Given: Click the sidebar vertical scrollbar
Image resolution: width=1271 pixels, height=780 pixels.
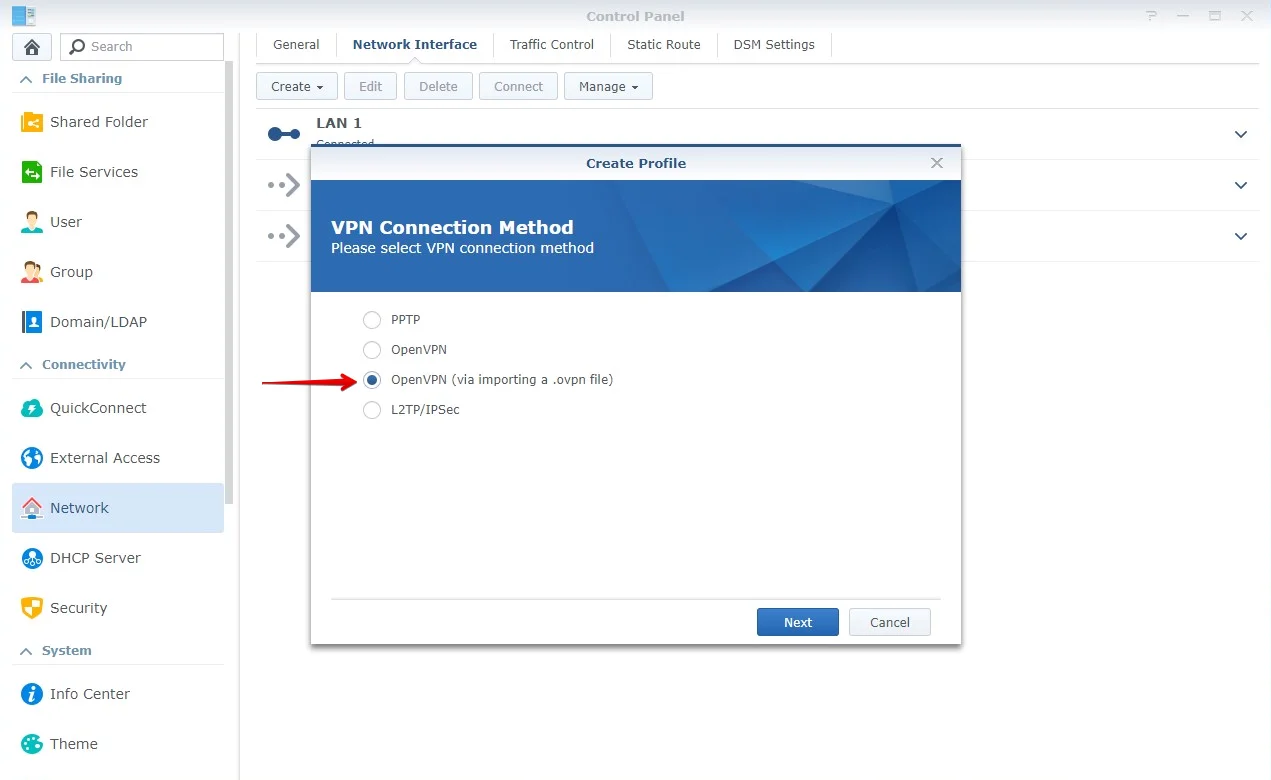Looking at the screenshot, I should (x=230, y=280).
